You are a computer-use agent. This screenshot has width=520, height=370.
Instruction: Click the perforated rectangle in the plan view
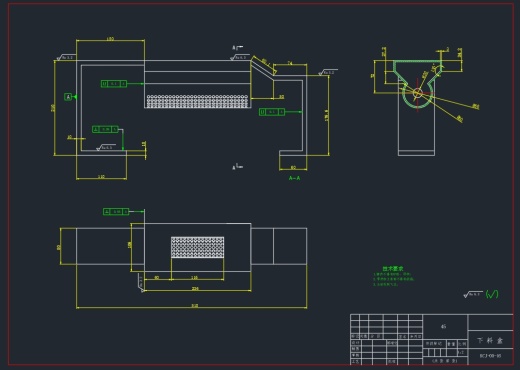point(198,247)
